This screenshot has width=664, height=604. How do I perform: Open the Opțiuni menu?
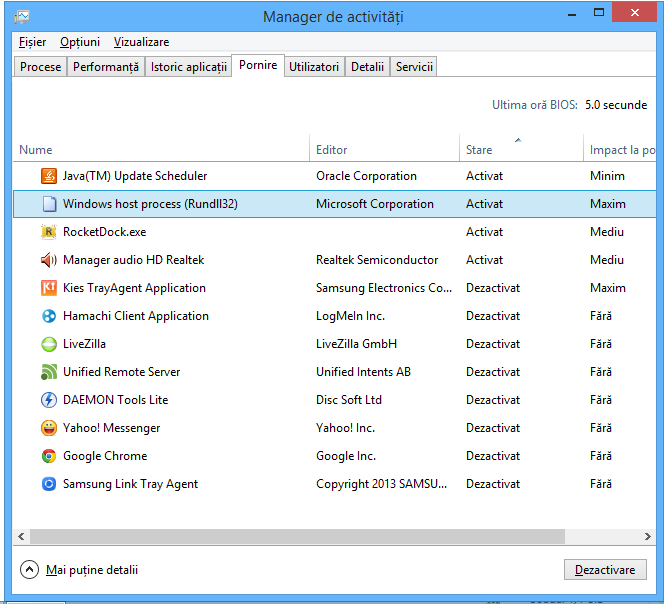80,42
